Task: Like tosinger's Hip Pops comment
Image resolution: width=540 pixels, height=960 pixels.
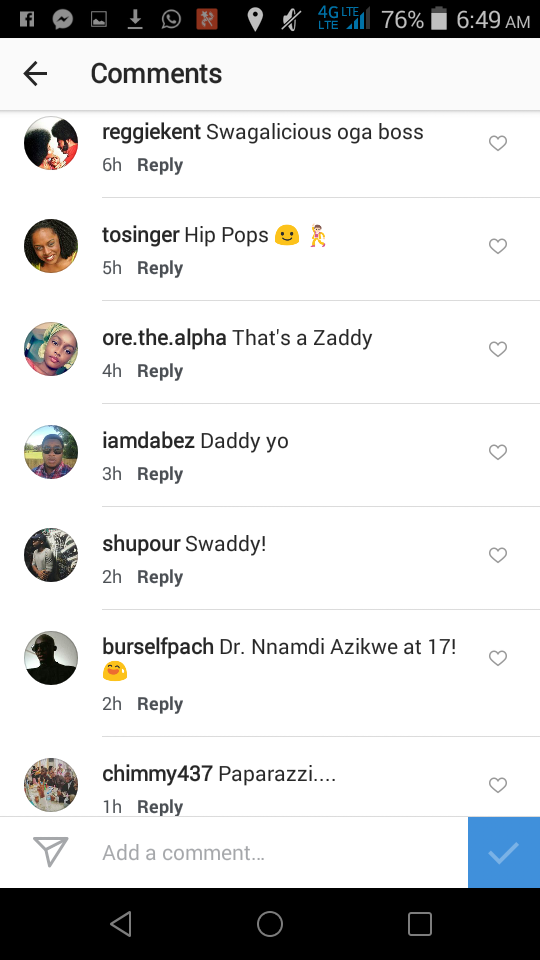Action: (x=498, y=246)
